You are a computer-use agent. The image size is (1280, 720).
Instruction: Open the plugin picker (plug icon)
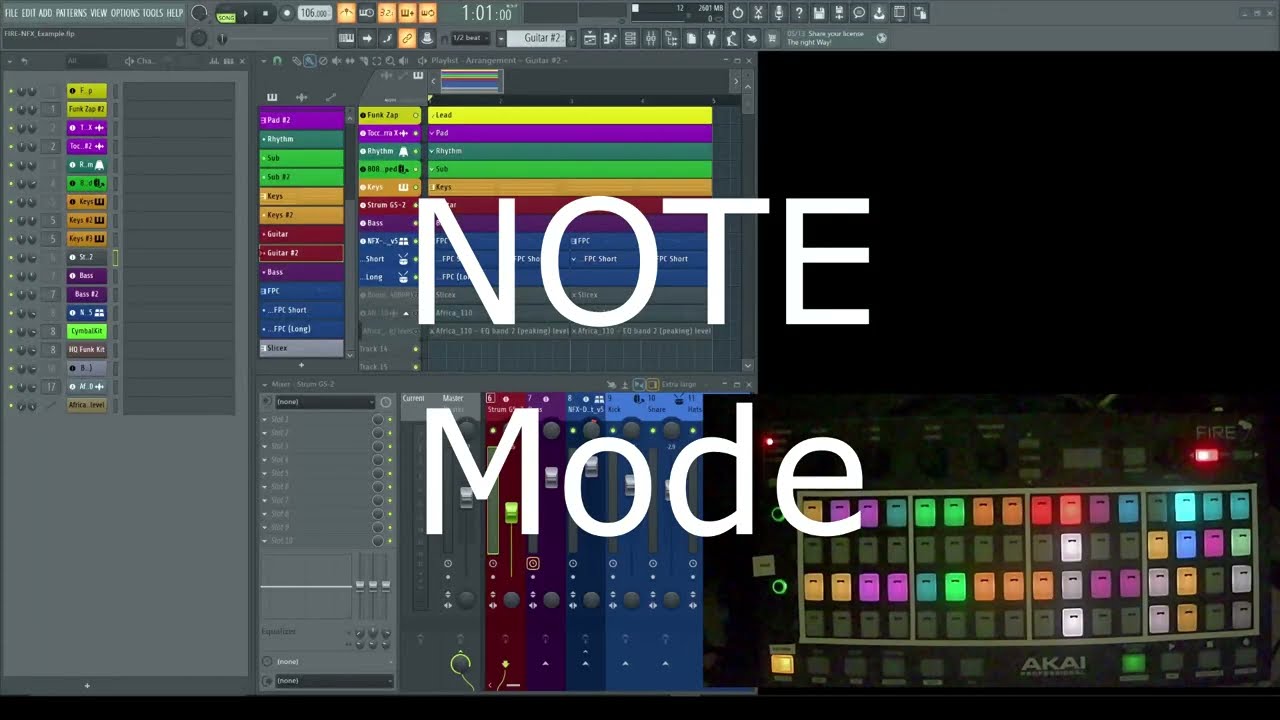(x=711, y=38)
